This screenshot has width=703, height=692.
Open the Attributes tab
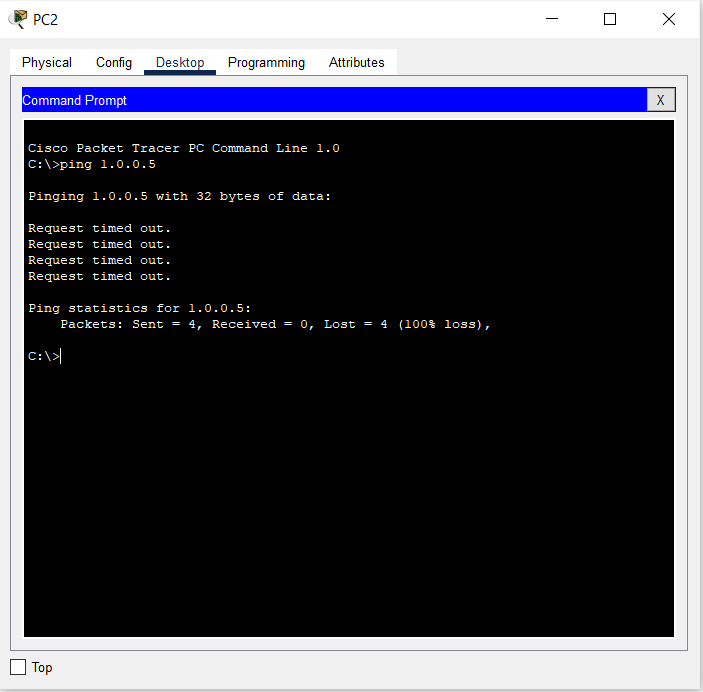(356, 62)
